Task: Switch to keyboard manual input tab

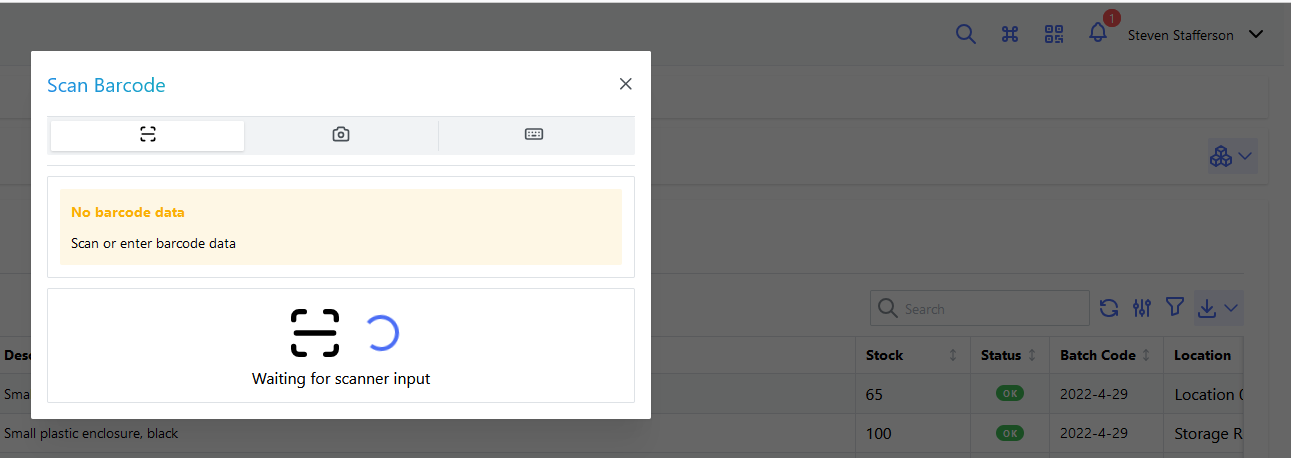Action: pyautogui.click(x=534, y=135)
